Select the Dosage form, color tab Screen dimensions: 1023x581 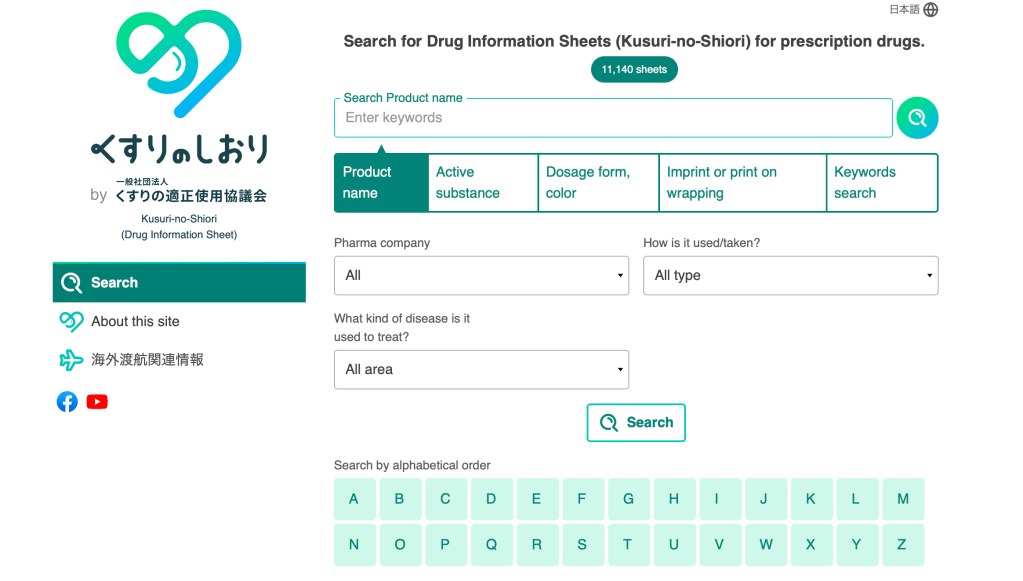(x=598, y=183)
